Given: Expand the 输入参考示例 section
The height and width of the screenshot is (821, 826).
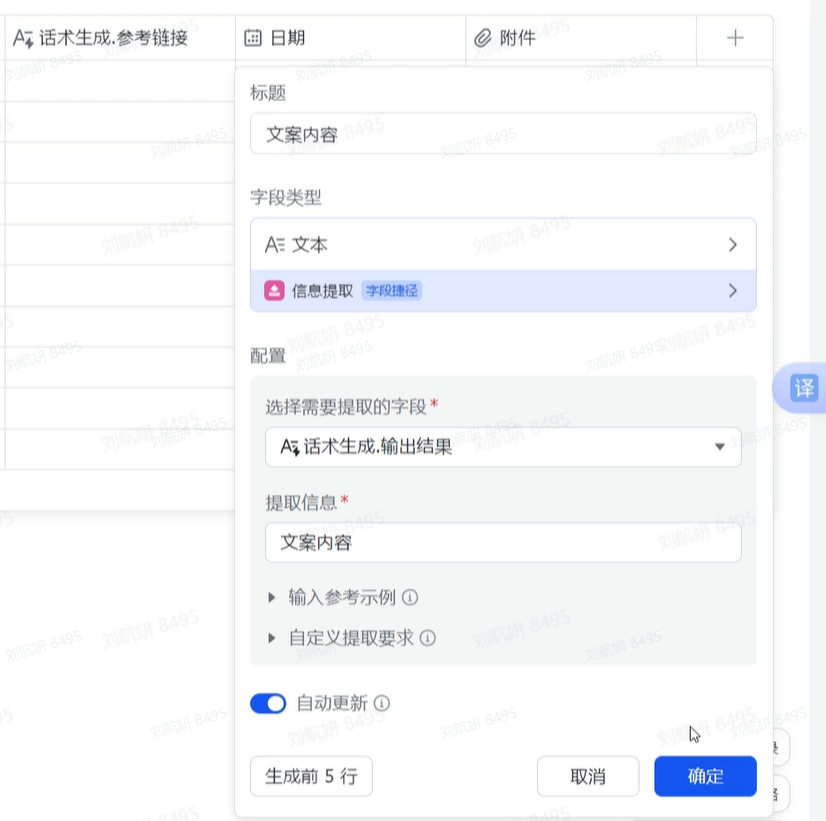Looking at the screenshot, I should click(x=271, y=597).
